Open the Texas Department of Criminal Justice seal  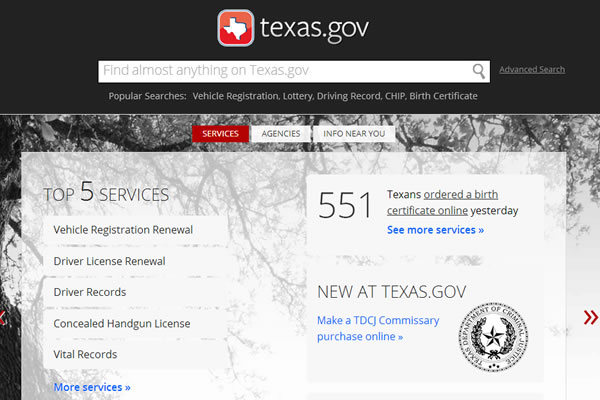tap(493, 337)
